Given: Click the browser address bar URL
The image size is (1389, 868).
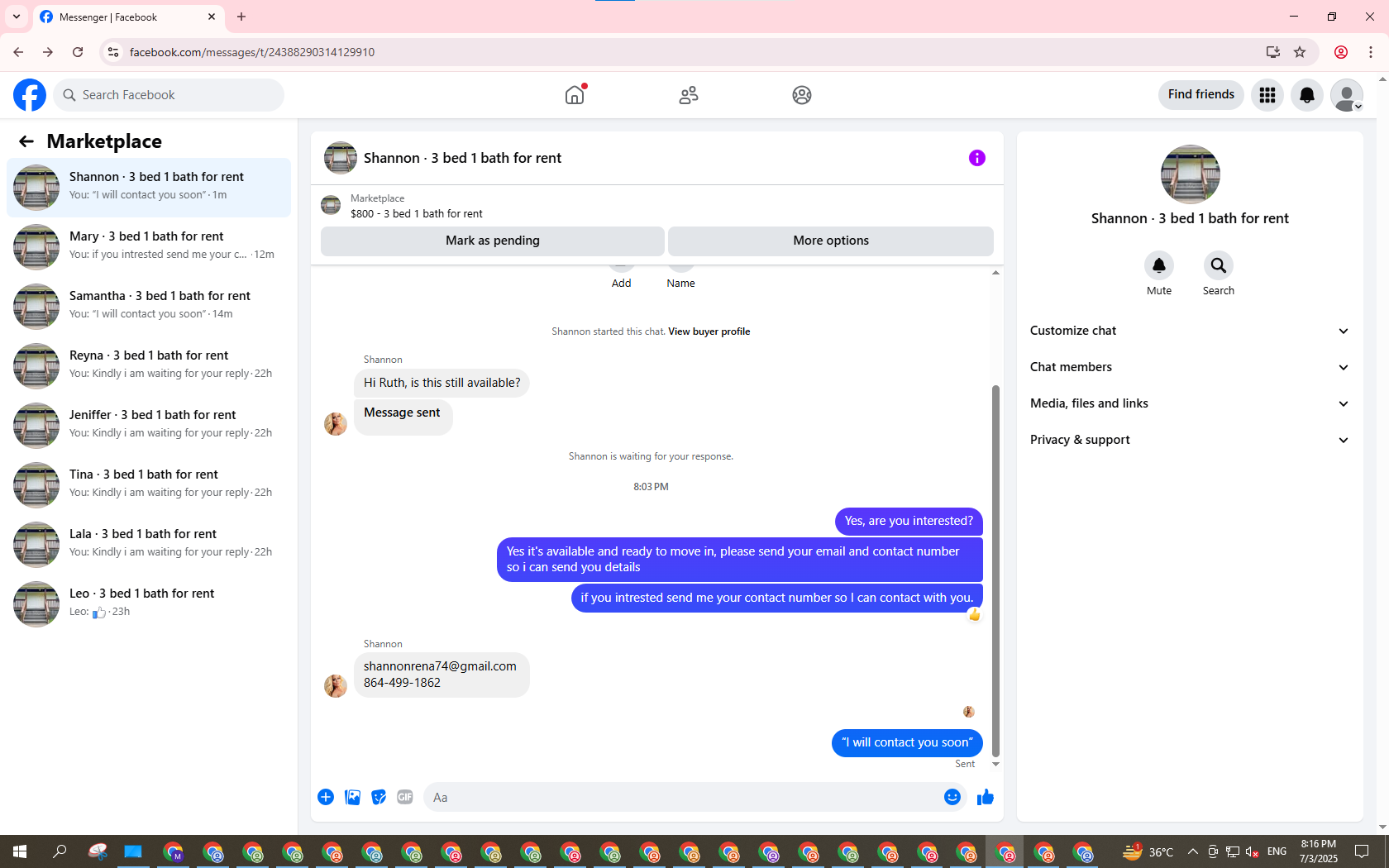Looking at the screenshot, I should point(252,52).
